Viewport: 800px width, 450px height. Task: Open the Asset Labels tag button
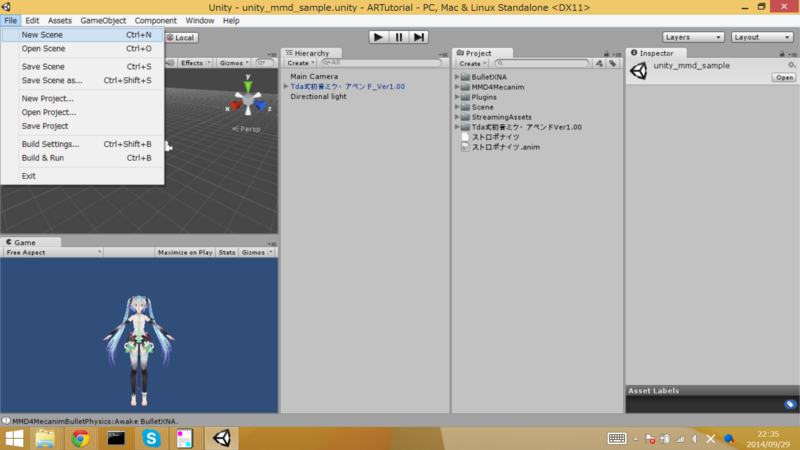click(790, 404)
